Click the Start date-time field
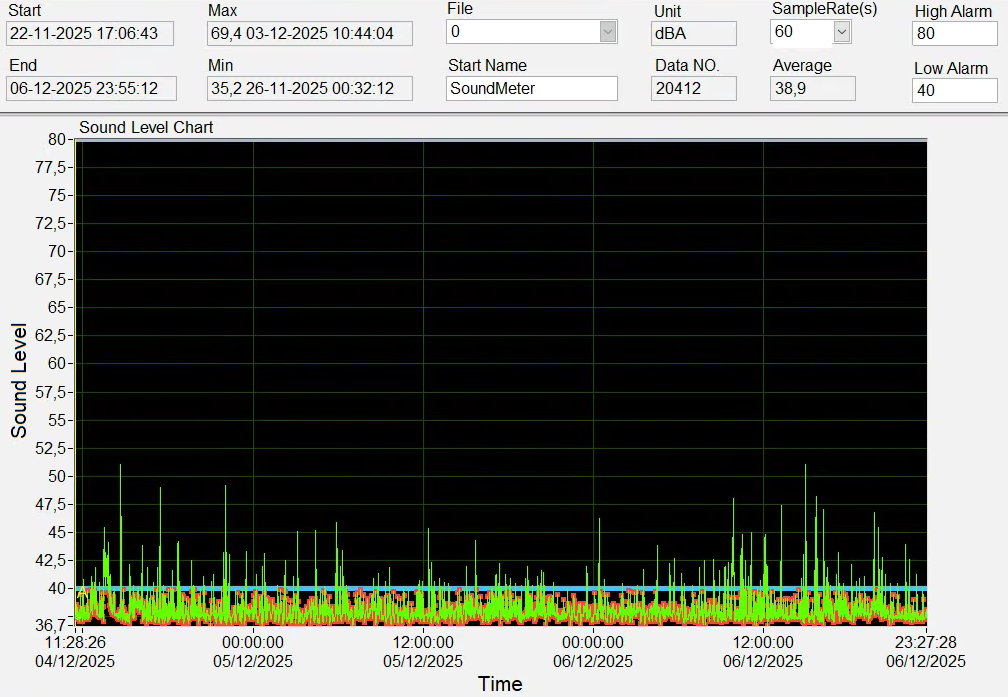This screenshot has height=697, width=1008. [x=90, y=33]
